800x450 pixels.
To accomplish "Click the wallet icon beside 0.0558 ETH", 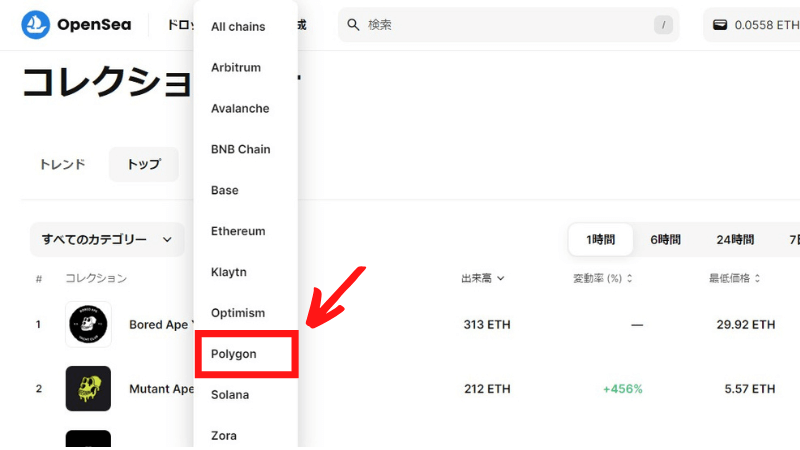I will (x=720, y=25).
